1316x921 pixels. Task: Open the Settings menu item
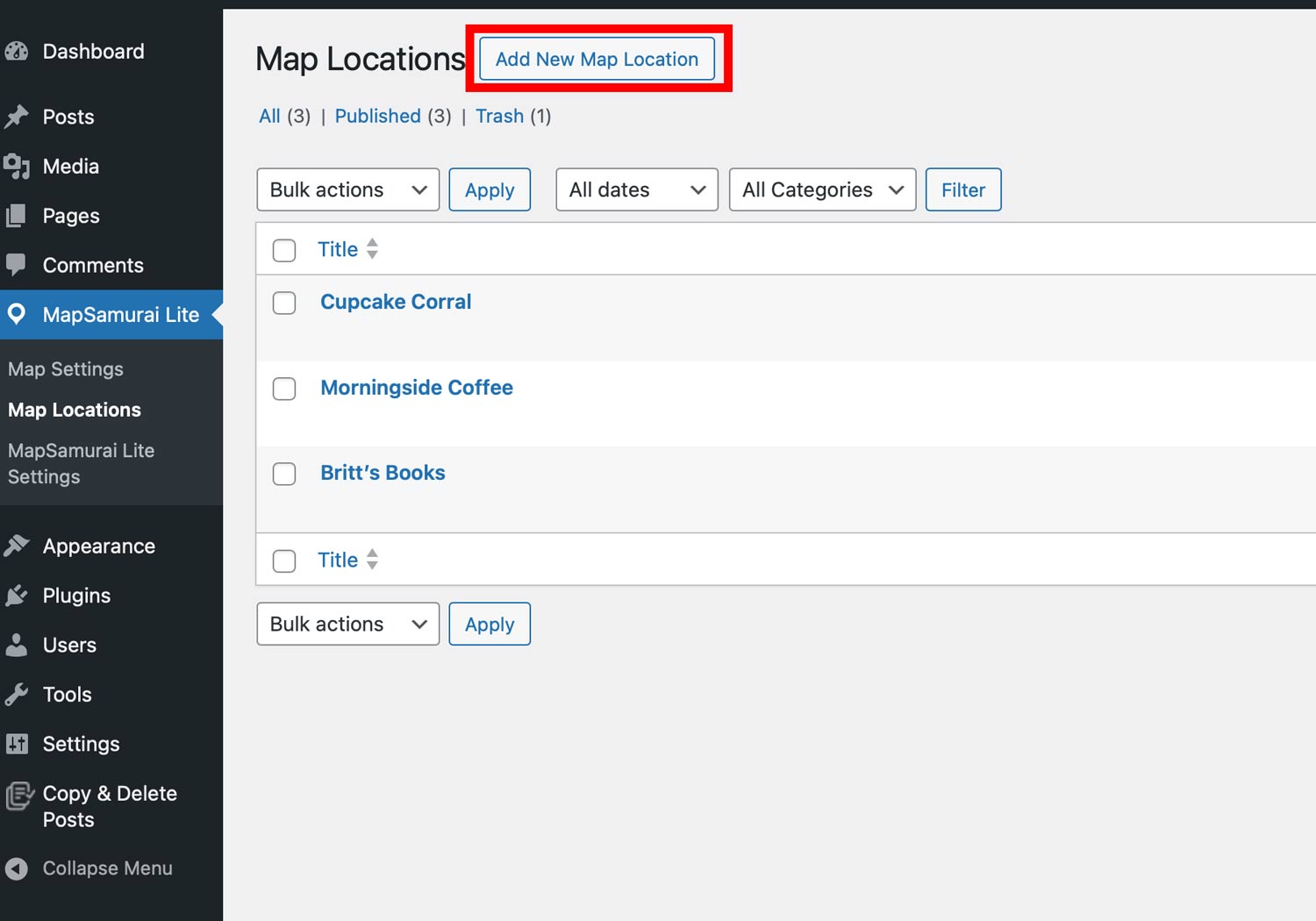pyautogui.click(x=111, y=744)
